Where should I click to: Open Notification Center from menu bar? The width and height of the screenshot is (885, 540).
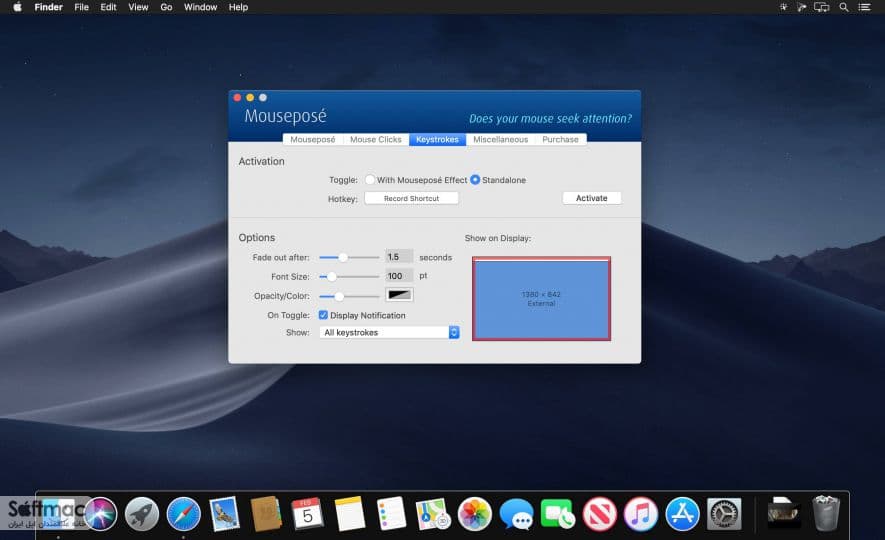[865, 7]
